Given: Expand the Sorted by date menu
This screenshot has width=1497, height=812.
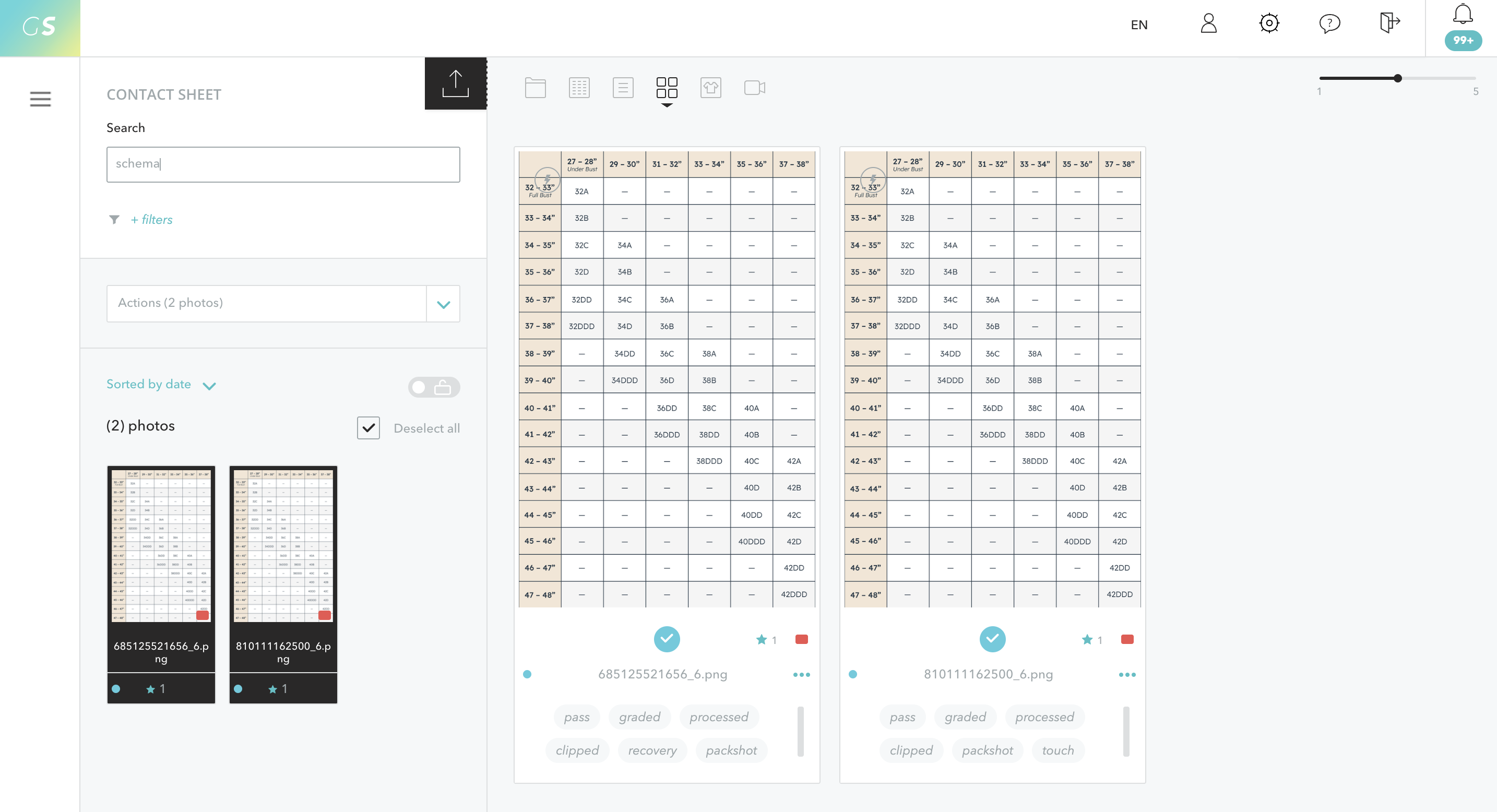Looking at the screenshot, I should [x=161, y=385].
